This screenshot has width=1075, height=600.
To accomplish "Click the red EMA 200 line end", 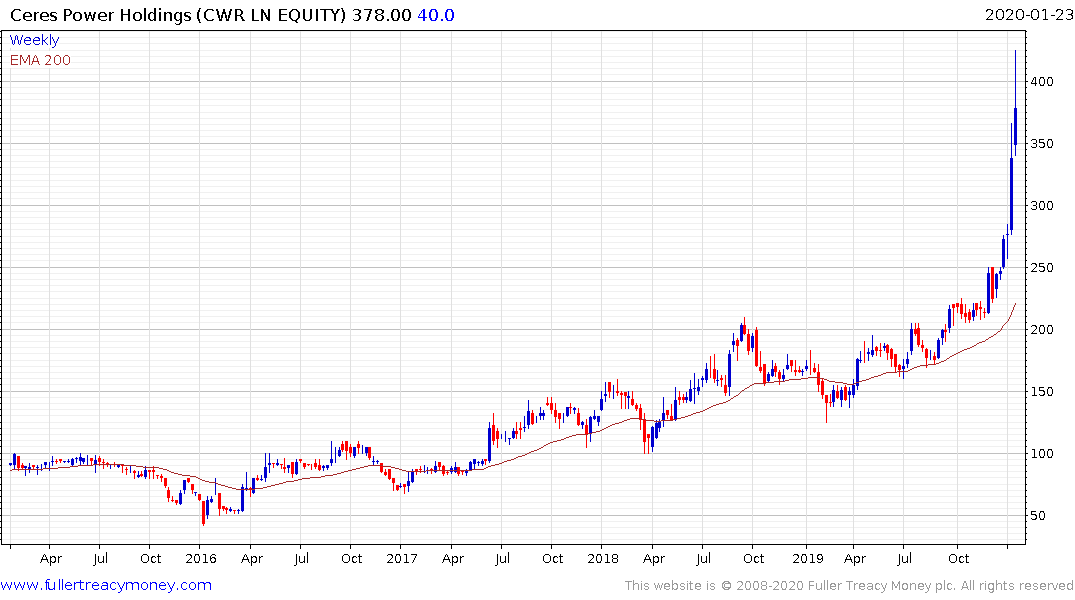I will click(x=1015, y=304).
